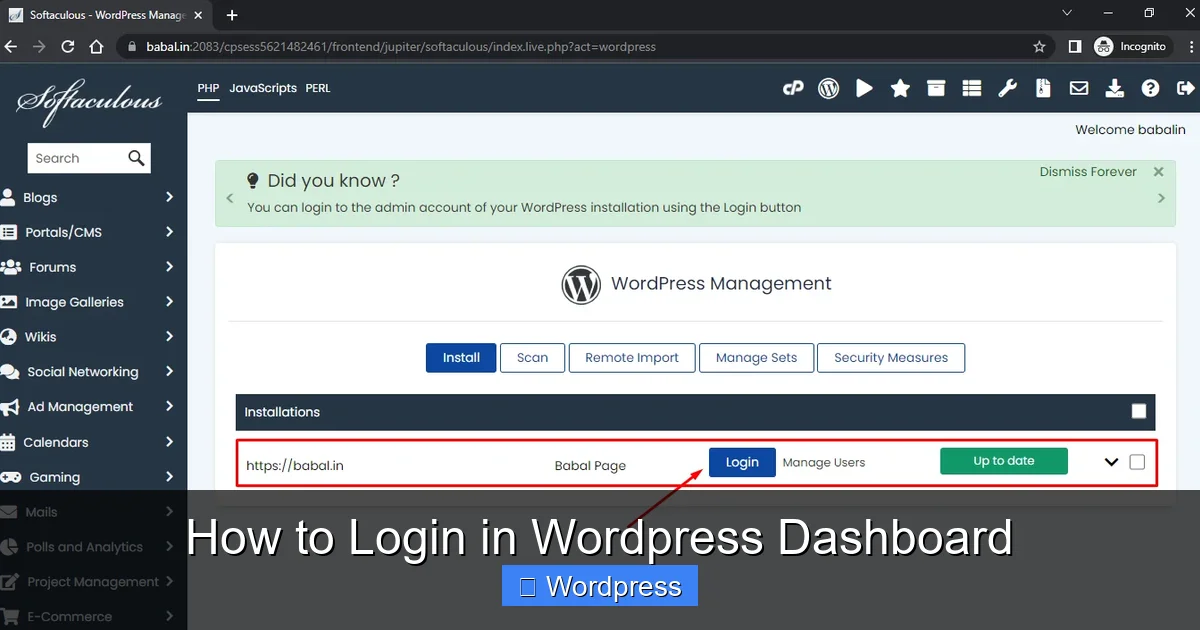Open the demos play icon
The height and width of the screenshot is (630, 1200).
[x=864, y=88]
